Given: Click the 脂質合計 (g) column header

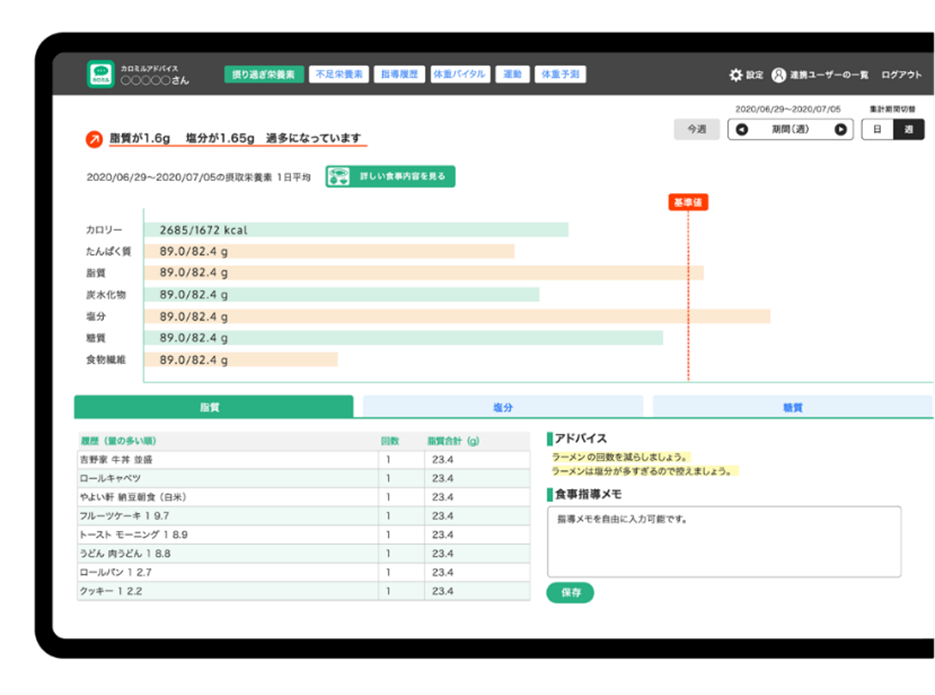Looking at the screenshot, I should tap(453, 441).
